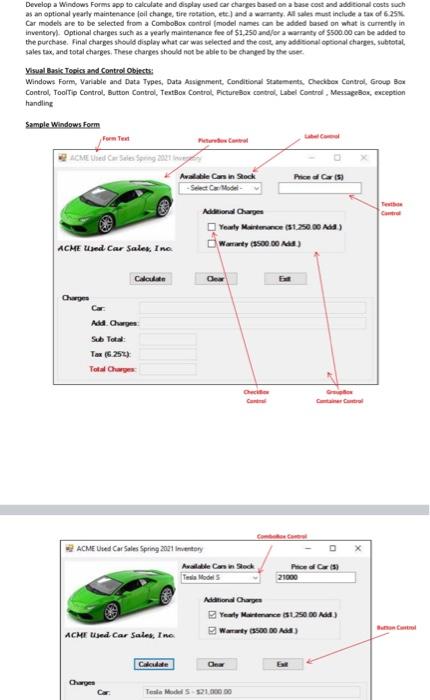Minimize the form with the grayed-out title
Screen dimensions: 430x700
point(312,158)
